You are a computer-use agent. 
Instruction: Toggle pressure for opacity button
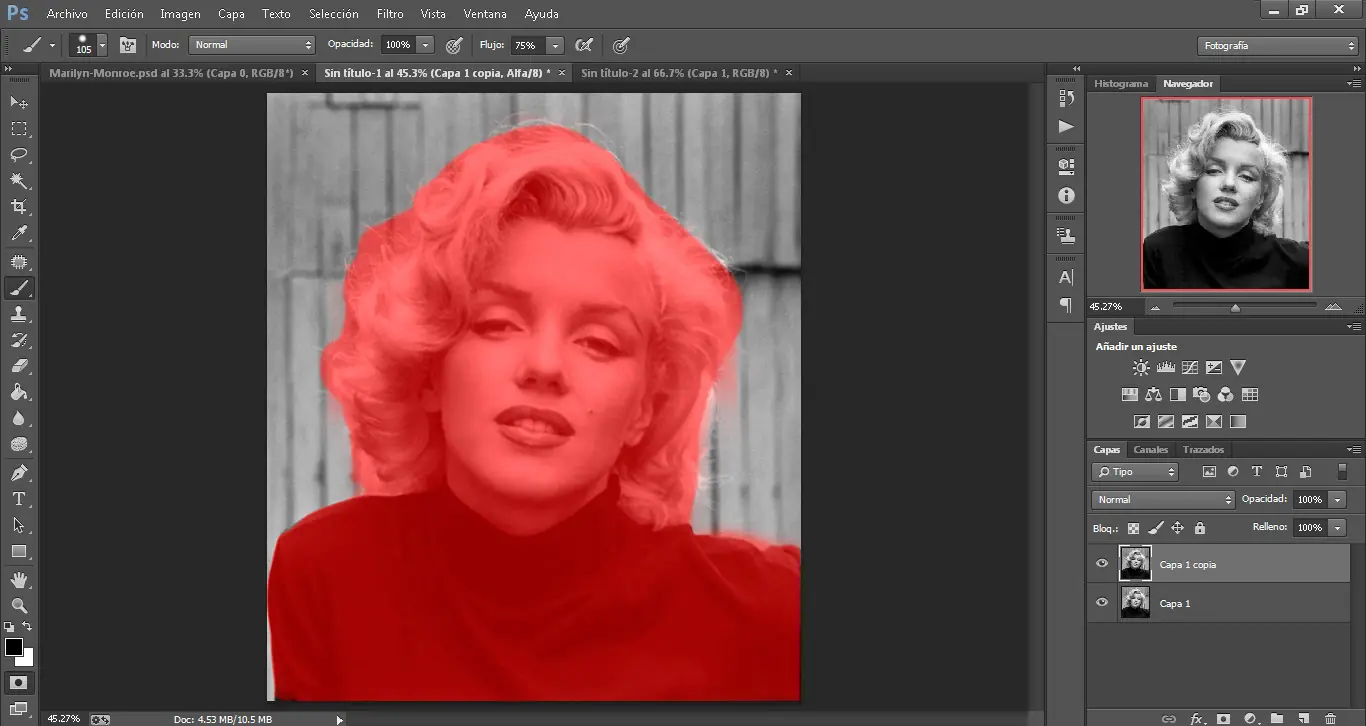click(454, 45)
